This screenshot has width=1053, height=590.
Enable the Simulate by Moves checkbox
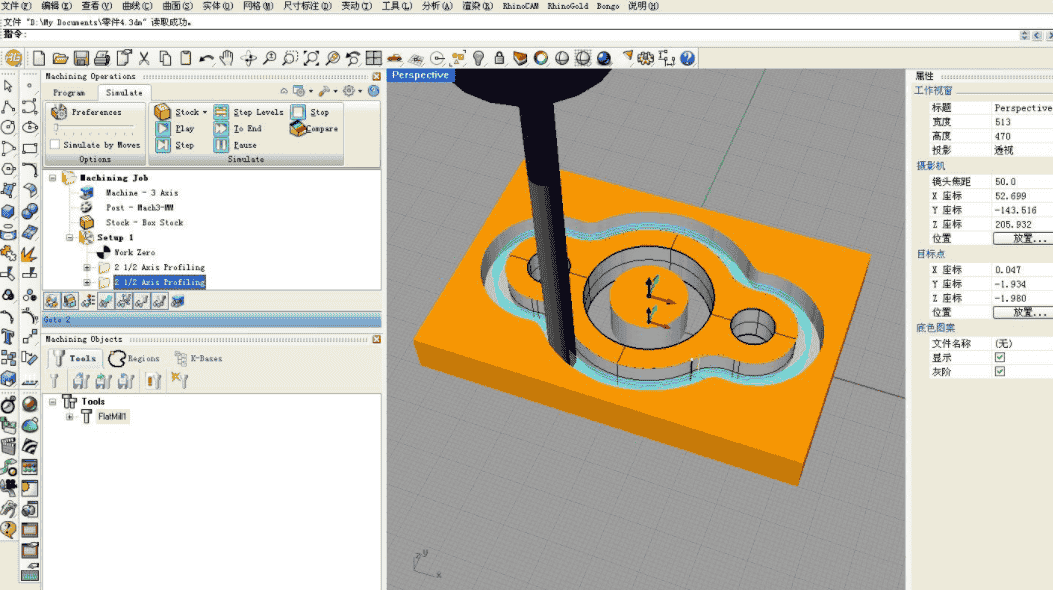tap(55, 145)
